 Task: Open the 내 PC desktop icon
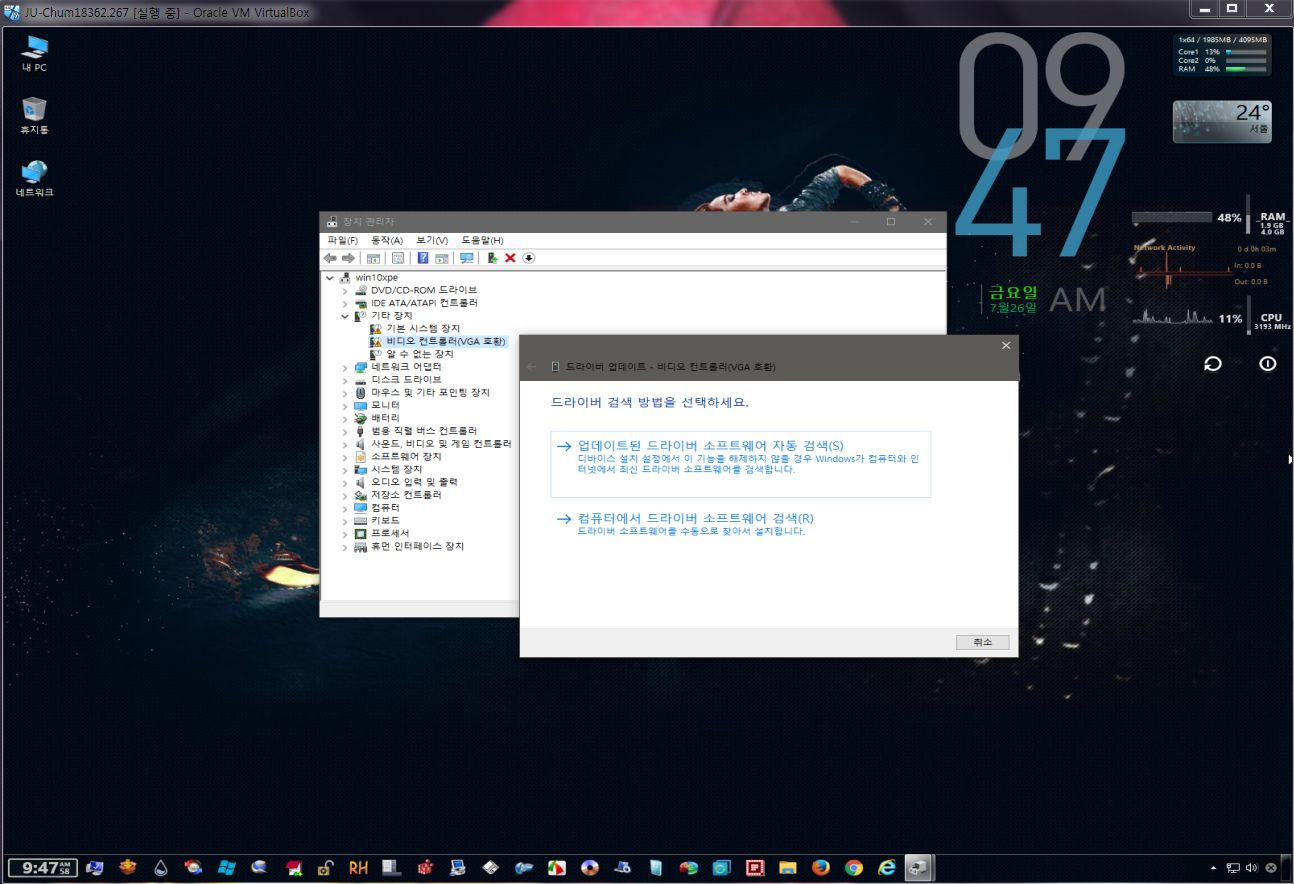click(34, 54)
